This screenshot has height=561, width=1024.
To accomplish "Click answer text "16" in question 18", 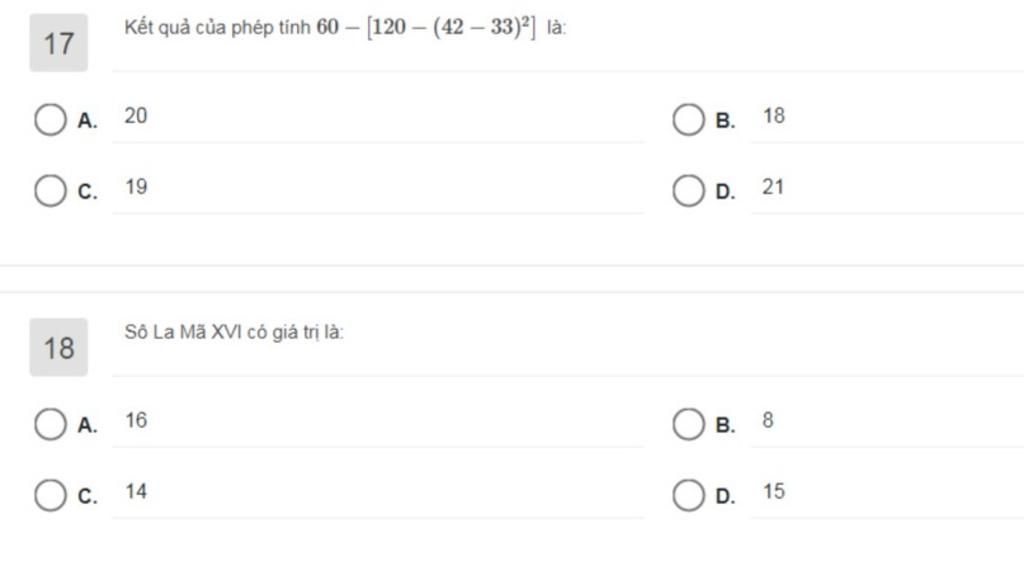I will coord(136,420).
